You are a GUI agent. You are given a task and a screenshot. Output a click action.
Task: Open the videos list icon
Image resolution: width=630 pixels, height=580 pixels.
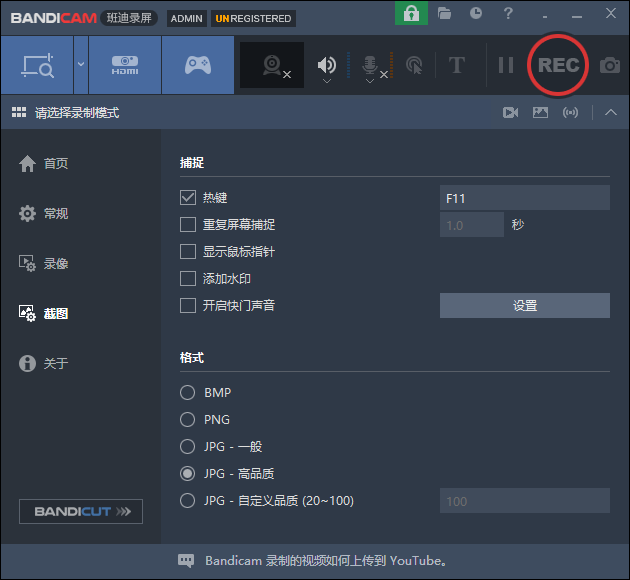(510, 112)
